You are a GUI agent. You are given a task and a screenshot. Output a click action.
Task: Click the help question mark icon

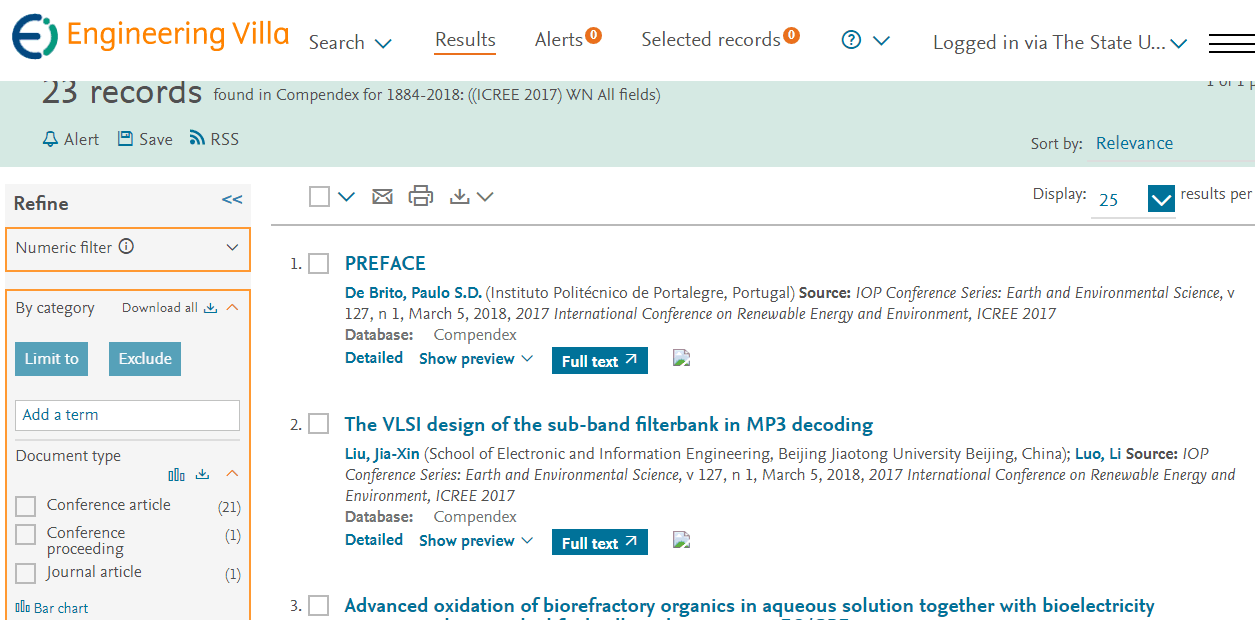pyautogui.click(x=851, y=40)
